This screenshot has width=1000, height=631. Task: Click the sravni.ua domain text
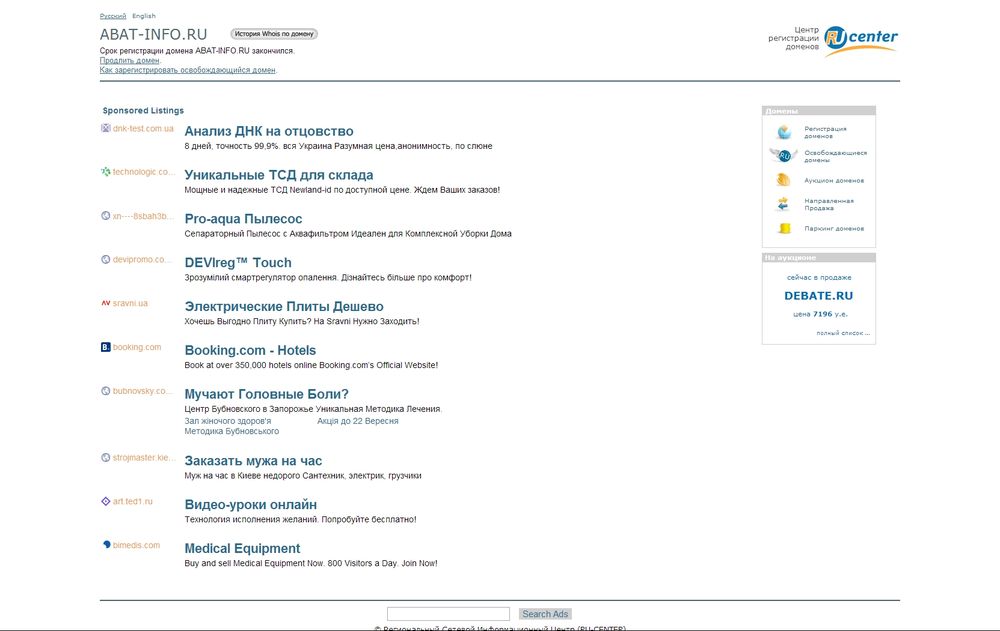[x=130, y=303]
